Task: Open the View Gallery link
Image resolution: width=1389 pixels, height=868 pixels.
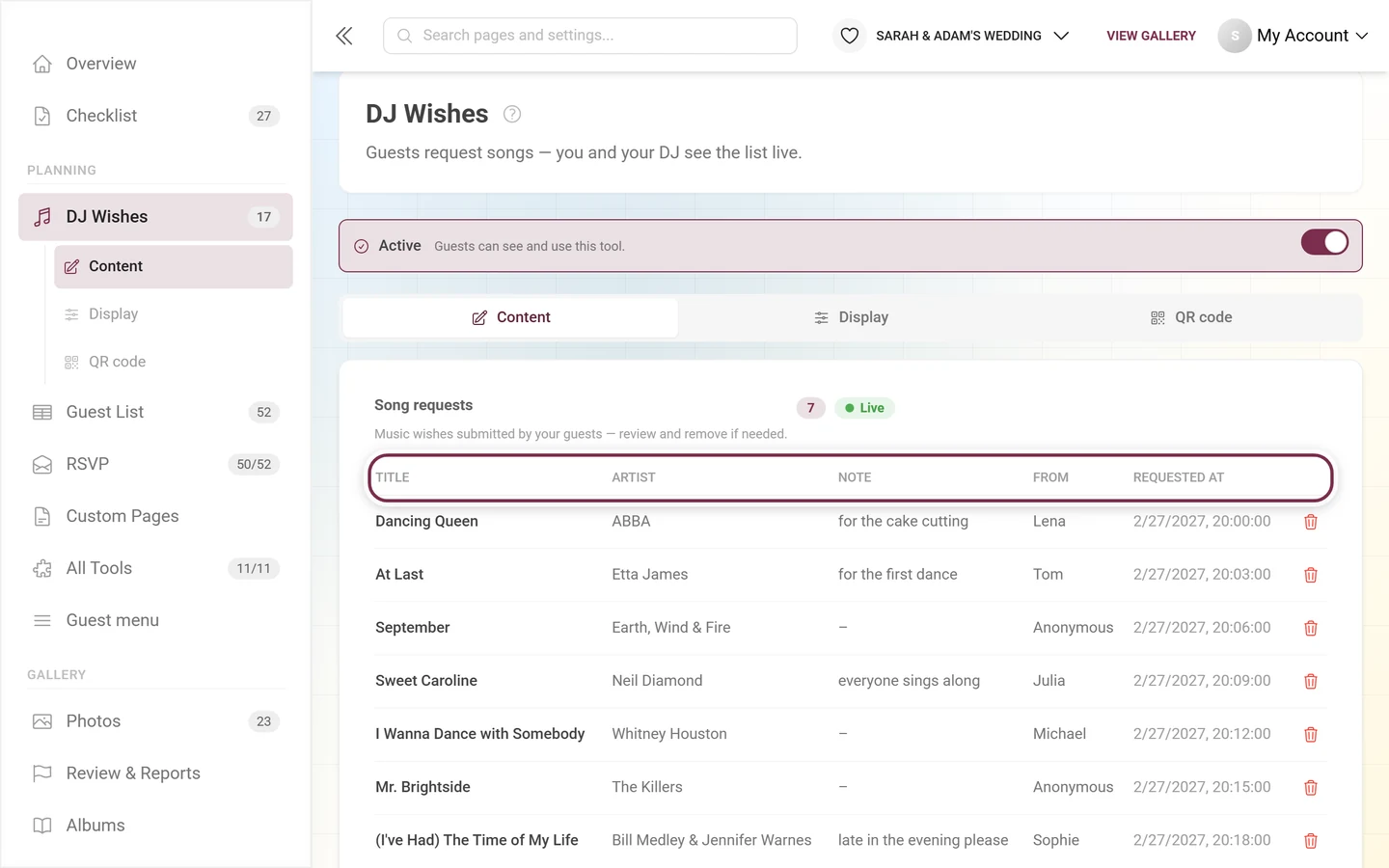Action: tap(1151, 36)
